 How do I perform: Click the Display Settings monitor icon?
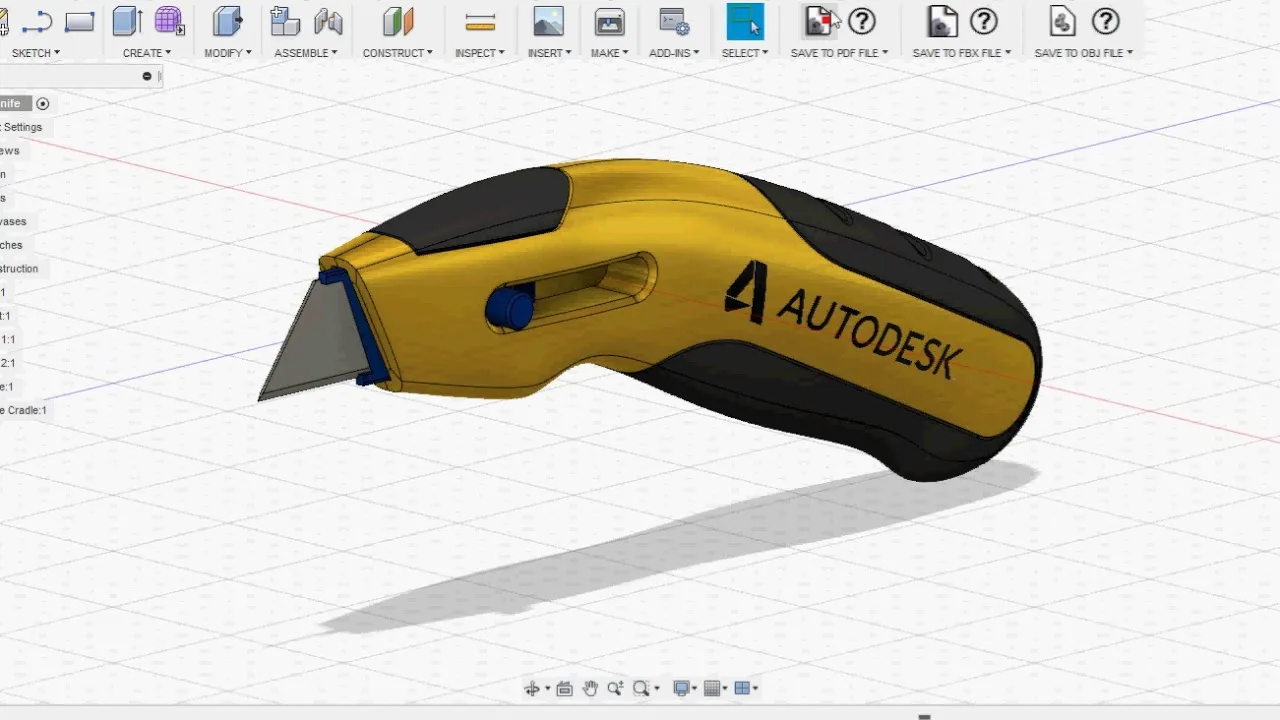[682, 688]
